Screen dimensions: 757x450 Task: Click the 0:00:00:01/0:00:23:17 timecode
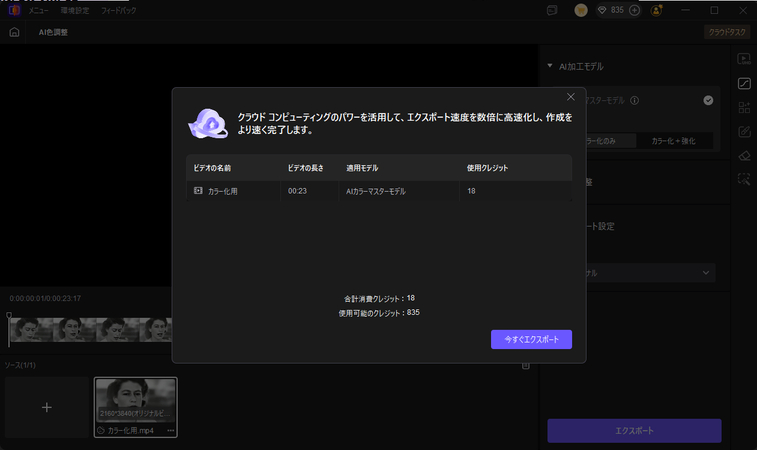coord(45,298)
